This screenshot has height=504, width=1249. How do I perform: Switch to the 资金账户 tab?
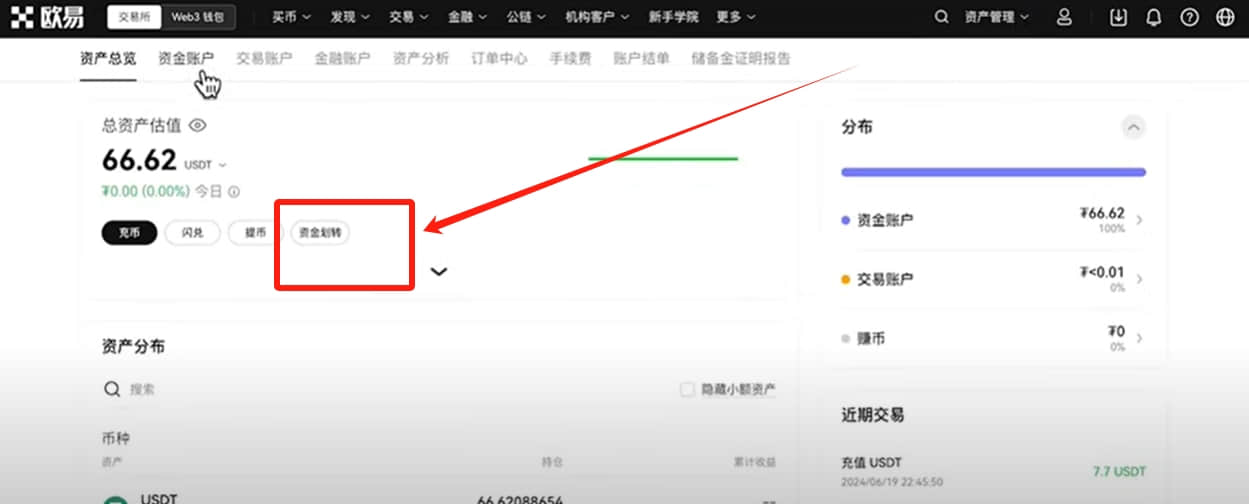(186, 58)
